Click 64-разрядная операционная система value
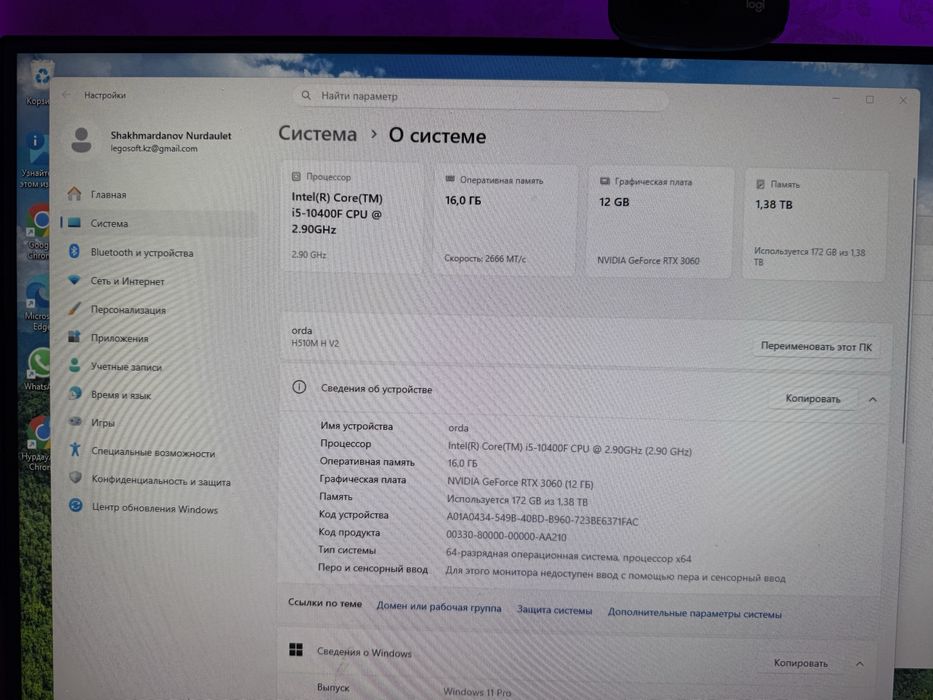The height and width of the screenshot is (700, 933). pos(568,556)
